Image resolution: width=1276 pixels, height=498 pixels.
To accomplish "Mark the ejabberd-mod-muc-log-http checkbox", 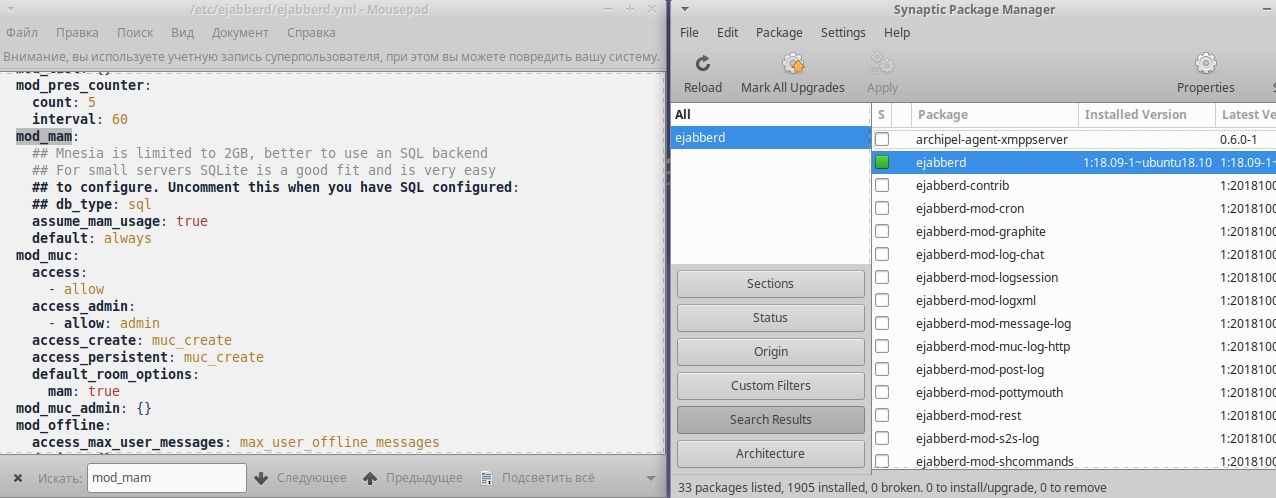I will coord(882,346).
